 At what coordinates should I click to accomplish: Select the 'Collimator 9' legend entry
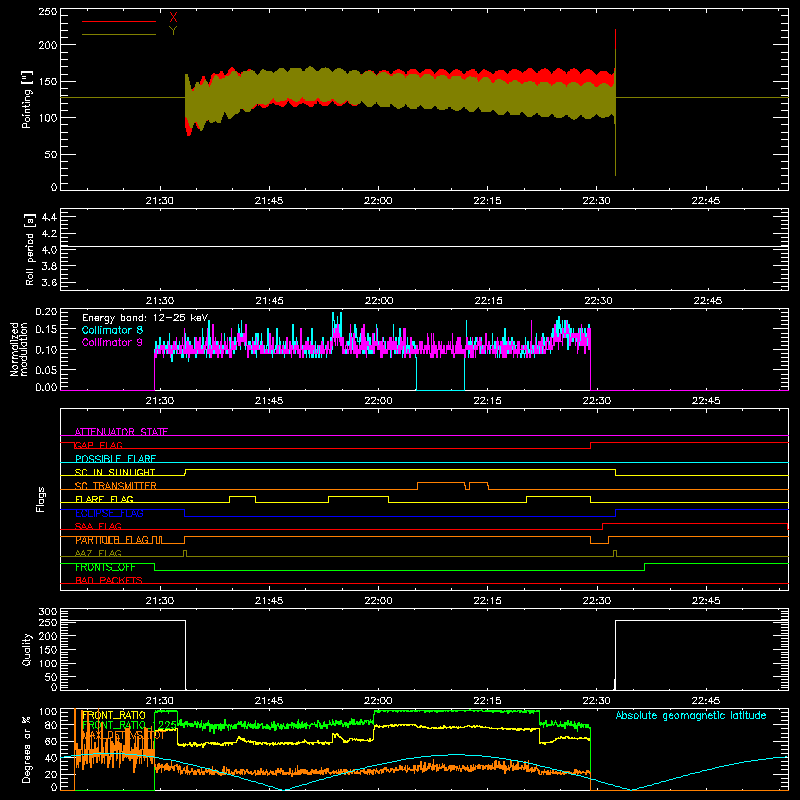(x=112, y=342)
